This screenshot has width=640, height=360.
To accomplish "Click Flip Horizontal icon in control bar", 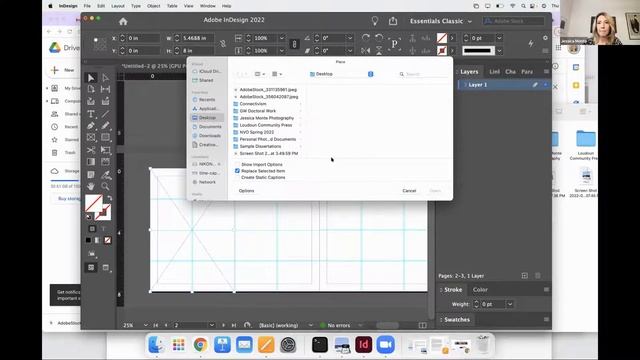I will tap(366, 51).
